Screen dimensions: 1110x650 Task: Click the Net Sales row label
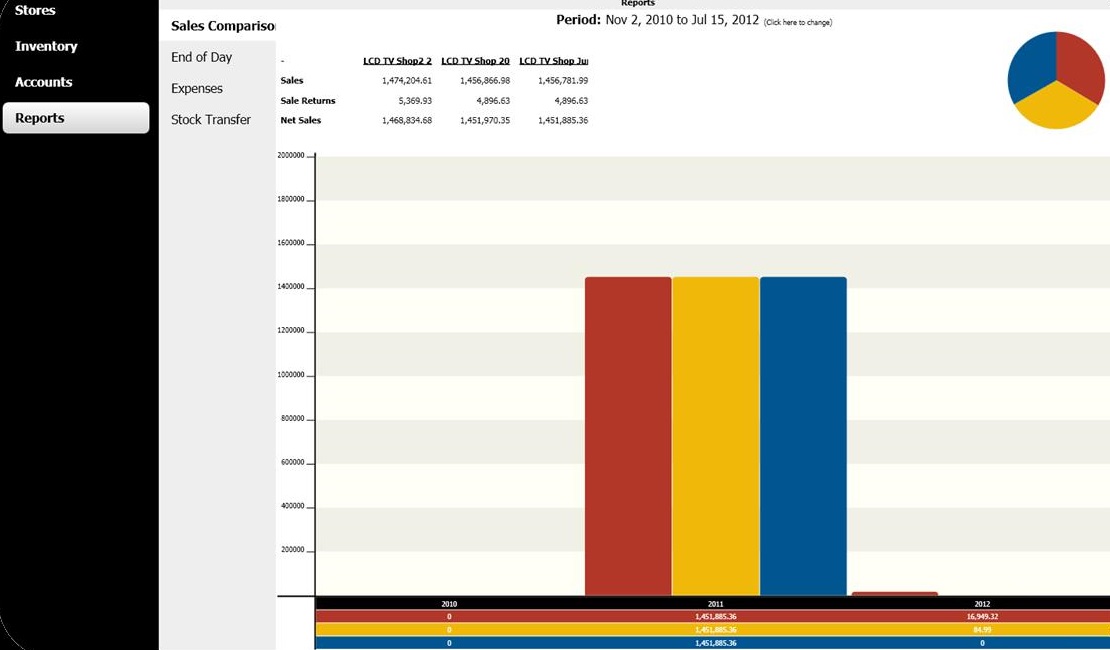(x=302, y=120)
